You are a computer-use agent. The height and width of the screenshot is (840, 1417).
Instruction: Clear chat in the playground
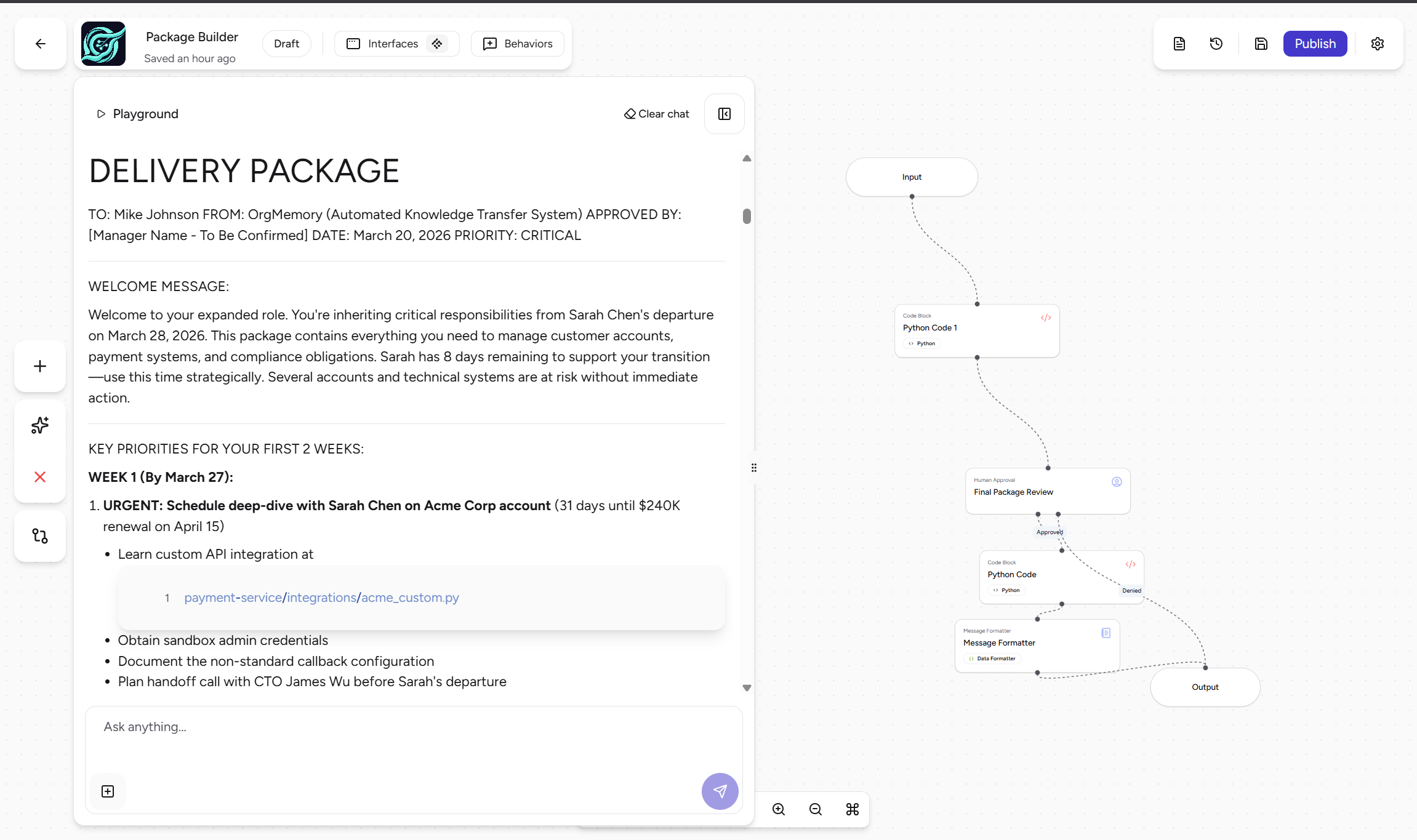tap(657, 114)
